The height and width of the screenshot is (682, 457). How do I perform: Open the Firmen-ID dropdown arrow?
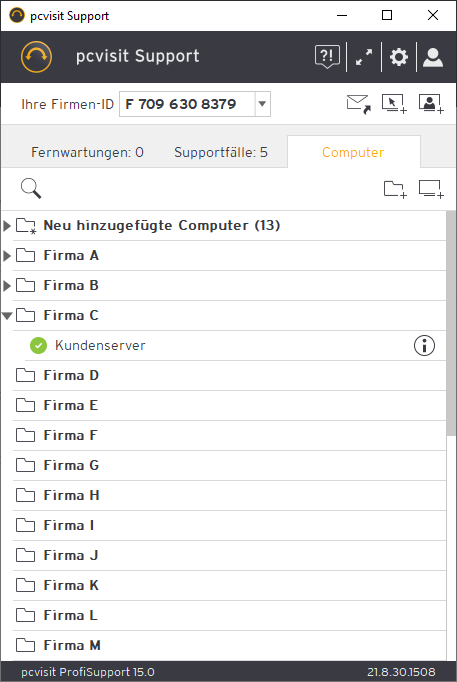pyautogui.click(x=262, y=104)
